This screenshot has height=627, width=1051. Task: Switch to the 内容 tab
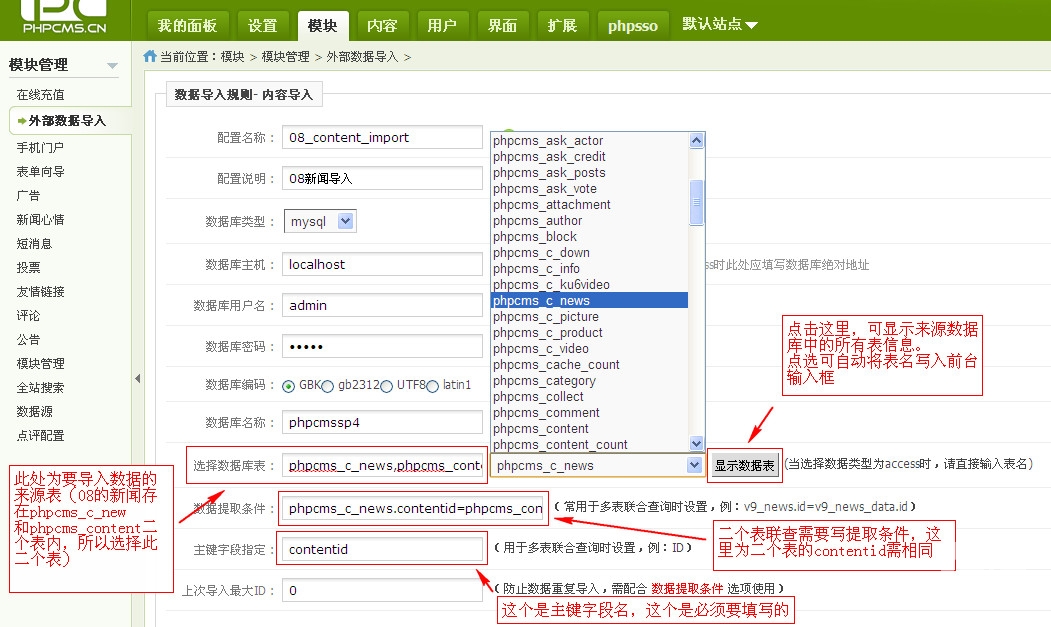(x=381, y=25)
